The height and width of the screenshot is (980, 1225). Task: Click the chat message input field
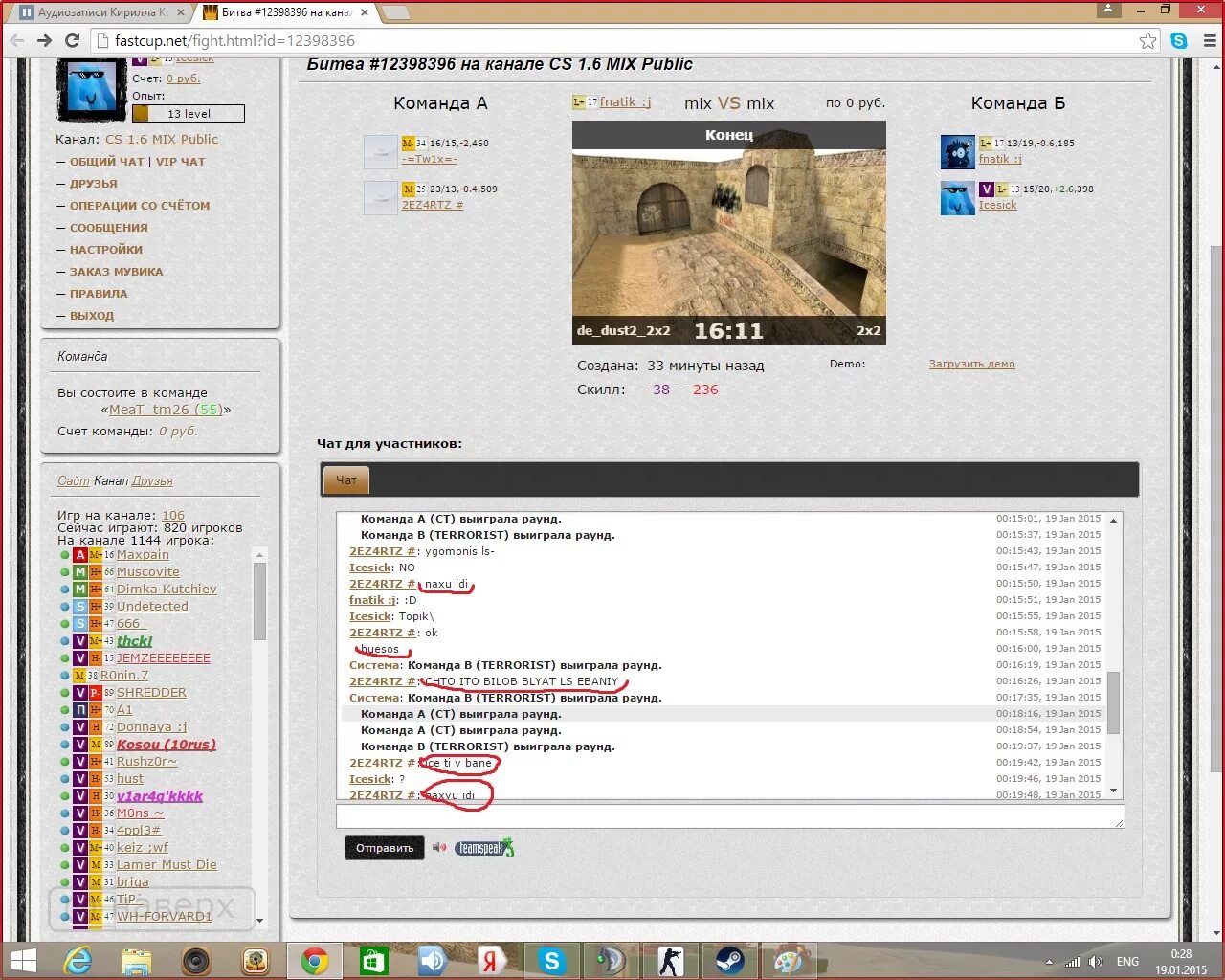pos(730,816)
